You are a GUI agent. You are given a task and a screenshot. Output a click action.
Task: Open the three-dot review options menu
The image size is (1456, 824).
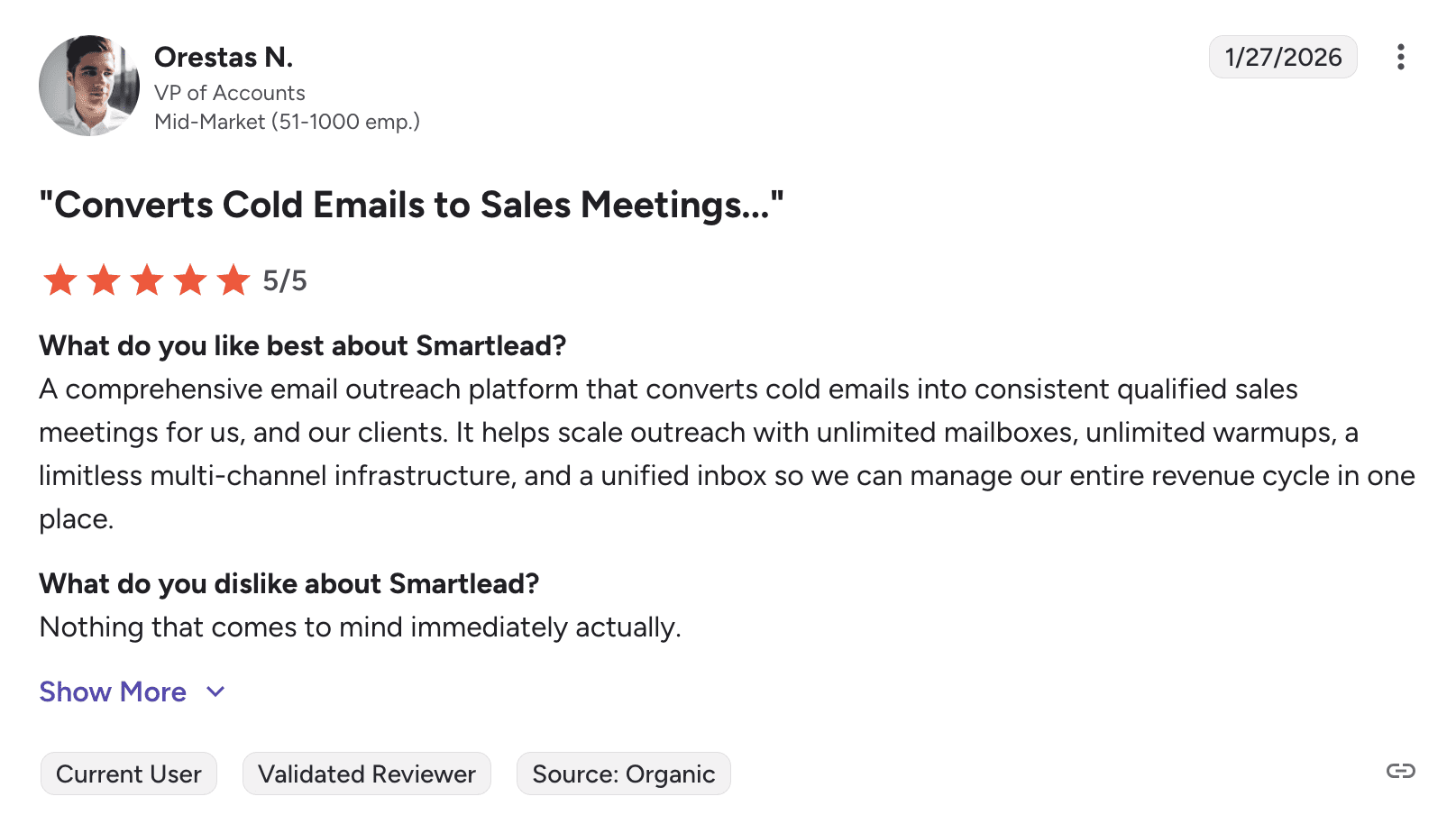(x=1400, y=57)
